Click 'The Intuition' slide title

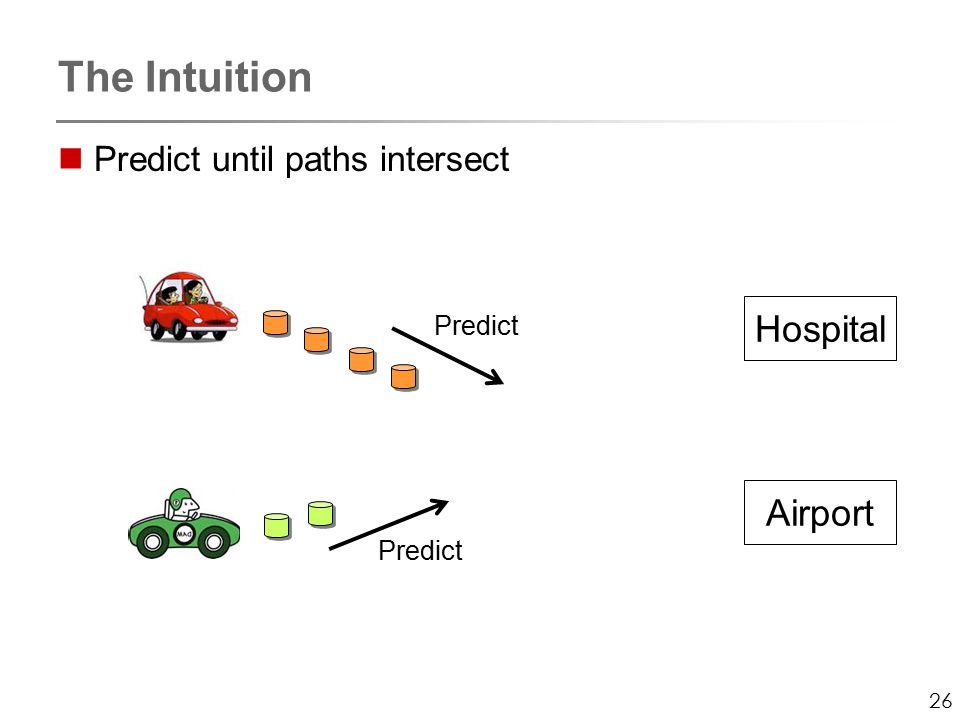pos(185,77)
